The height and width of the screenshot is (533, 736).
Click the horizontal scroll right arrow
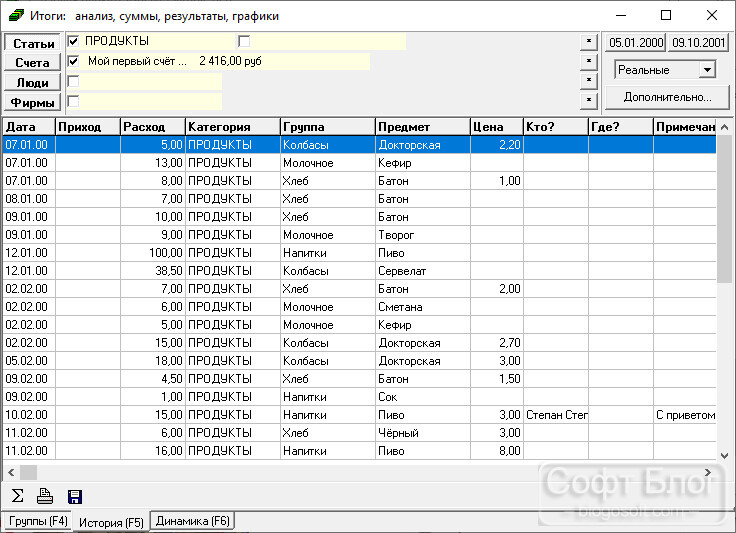(707, 472)
